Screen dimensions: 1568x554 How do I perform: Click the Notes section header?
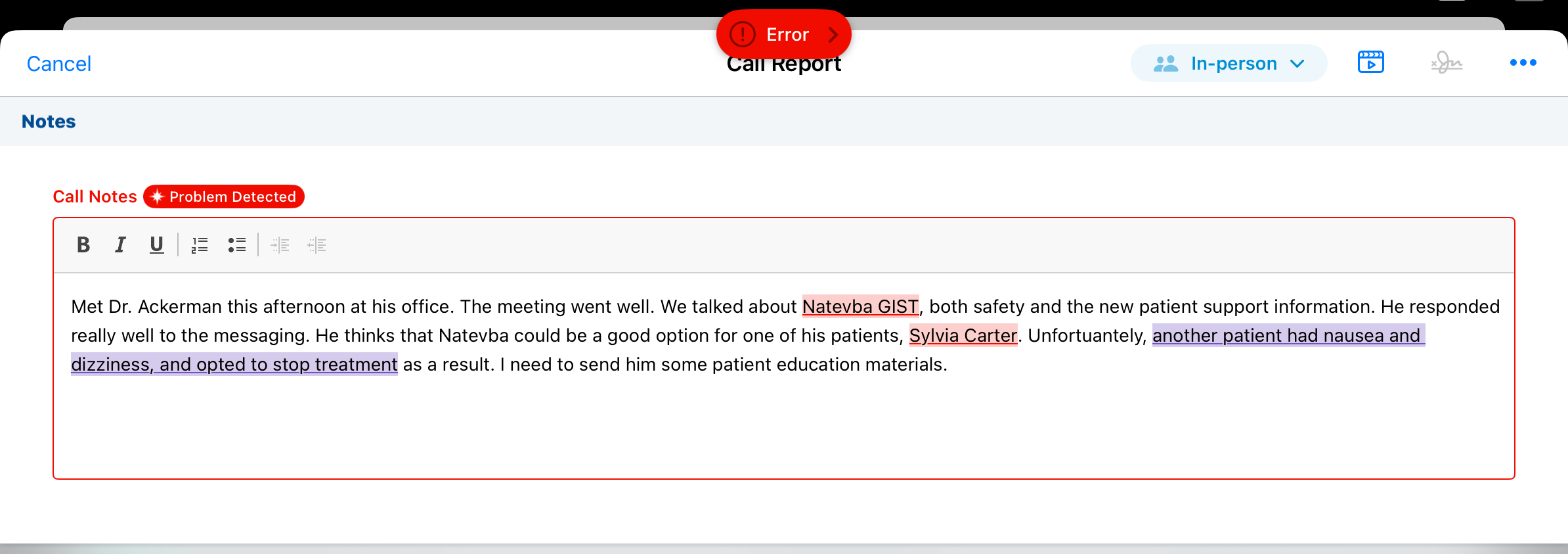(x=49, y=122)
